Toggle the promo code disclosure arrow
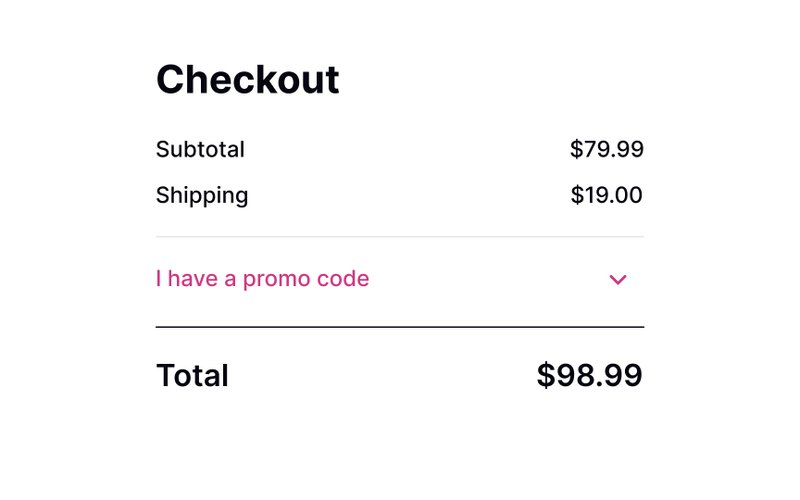 click(617, 280)
